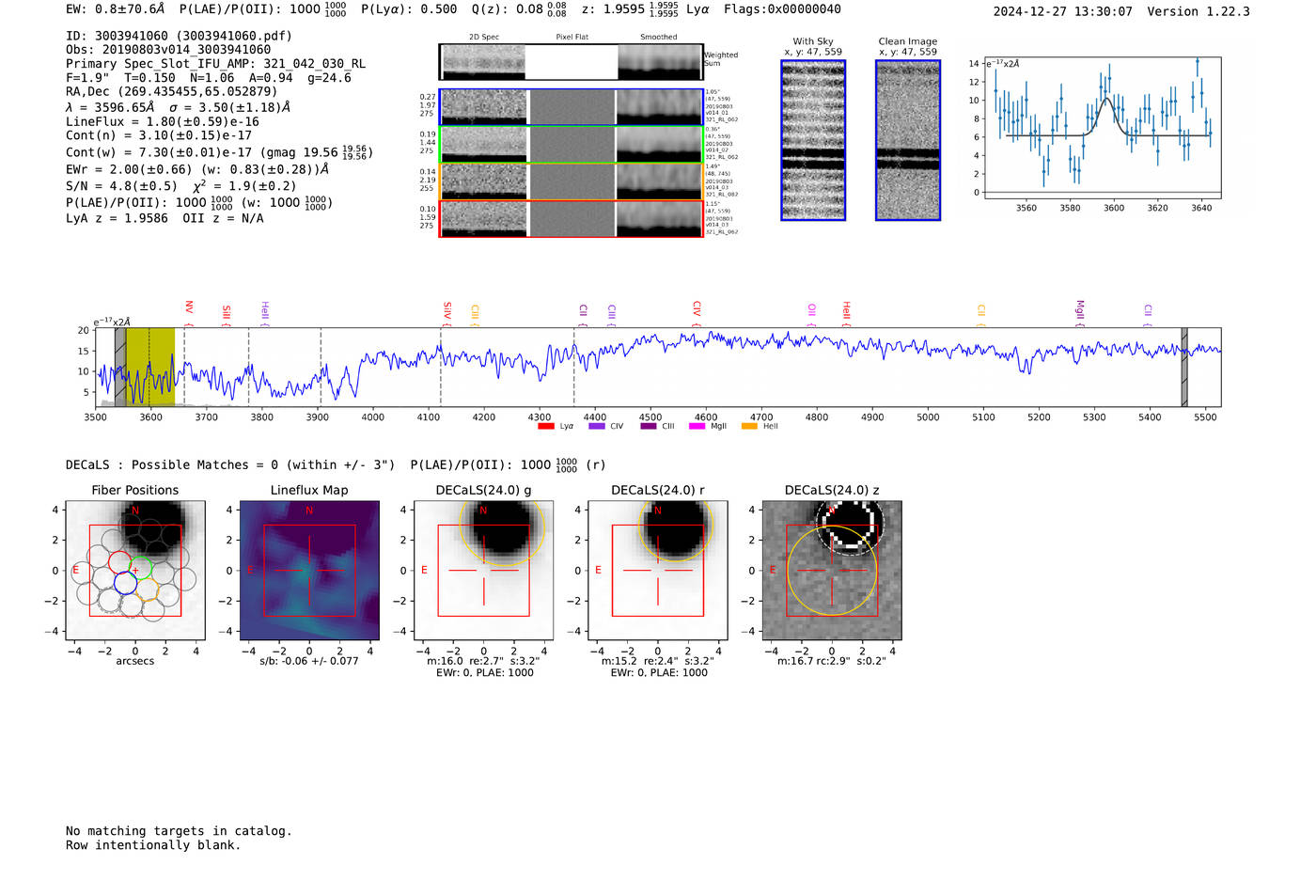Click the hatched gray band near 5460
The image size is (1316, 896).
click(1184, 367)
